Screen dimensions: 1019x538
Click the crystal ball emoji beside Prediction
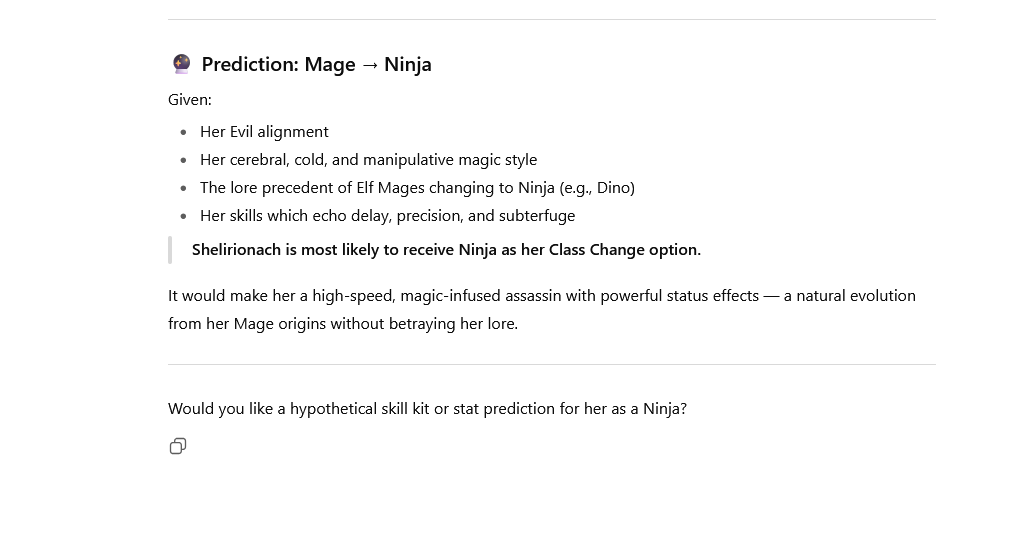coord(181,64)
